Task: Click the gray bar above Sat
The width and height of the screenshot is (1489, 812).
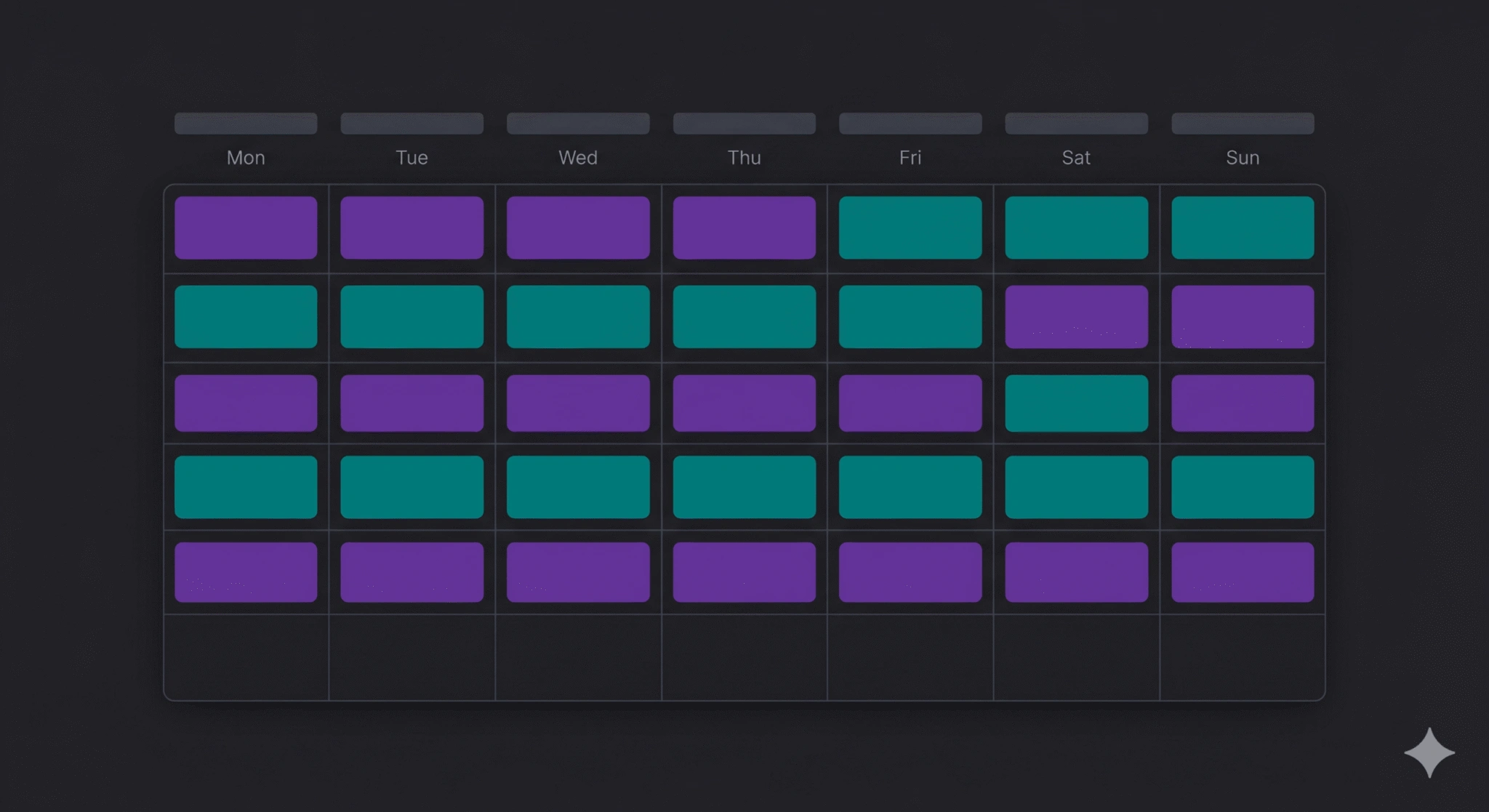Action: (1077, 124)
